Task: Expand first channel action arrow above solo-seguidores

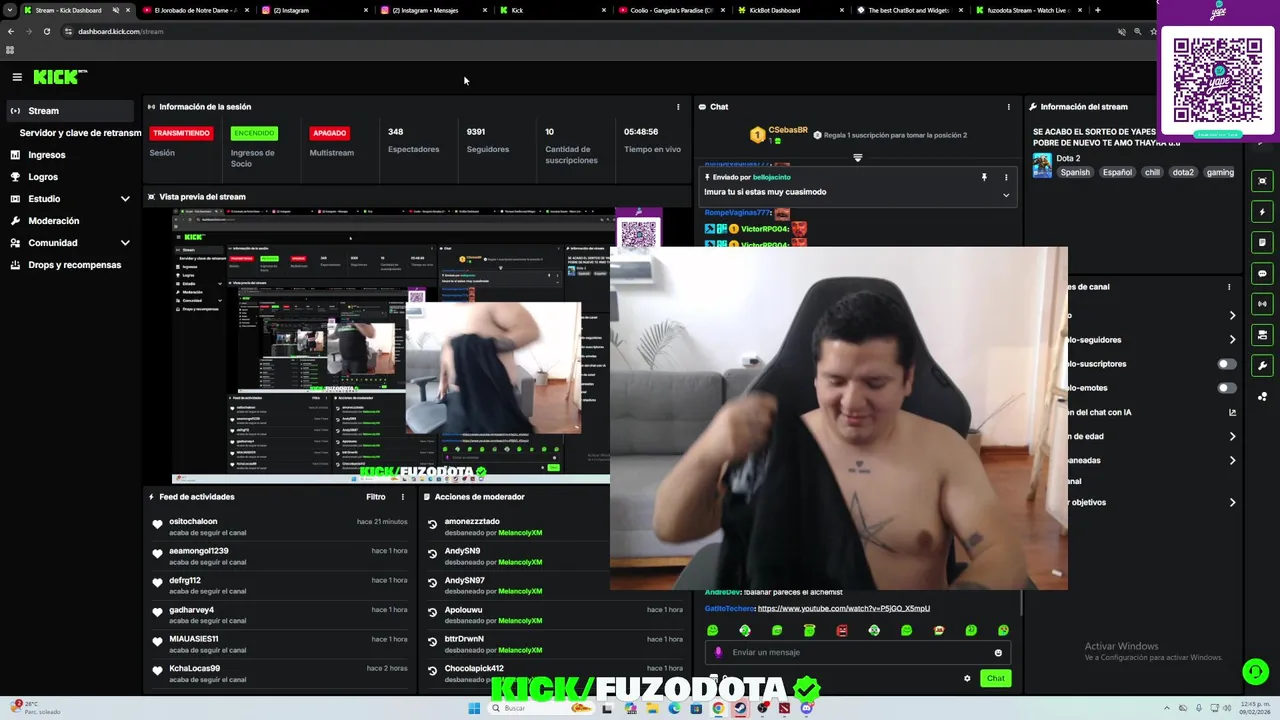Action: click(1232, 315)
